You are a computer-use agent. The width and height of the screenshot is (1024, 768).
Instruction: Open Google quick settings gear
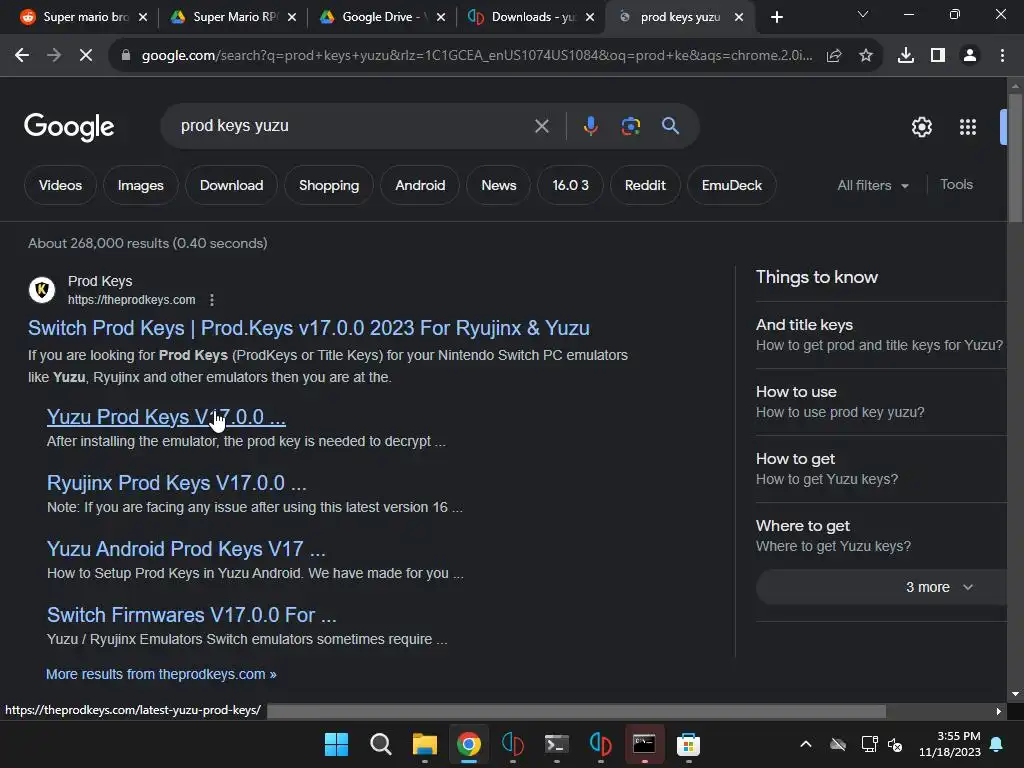tap(921, 127)
